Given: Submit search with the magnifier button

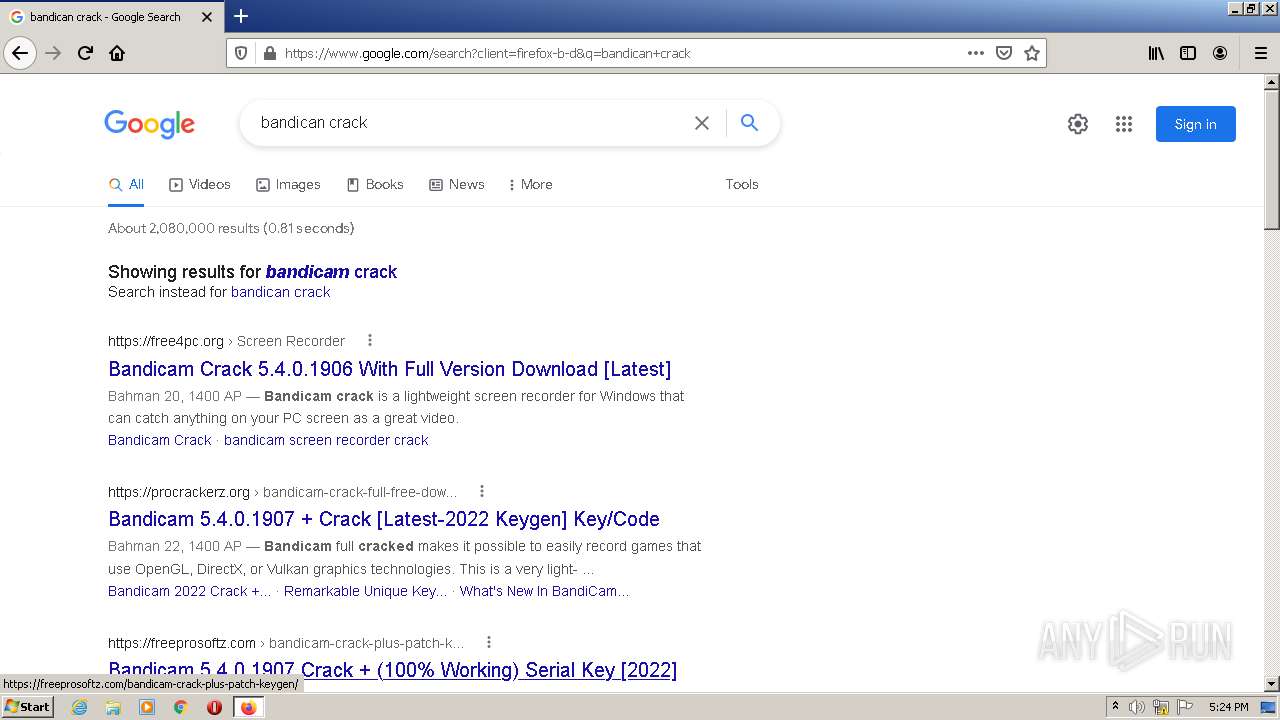Looking at the screenshot, I should [x=749, y=122].
